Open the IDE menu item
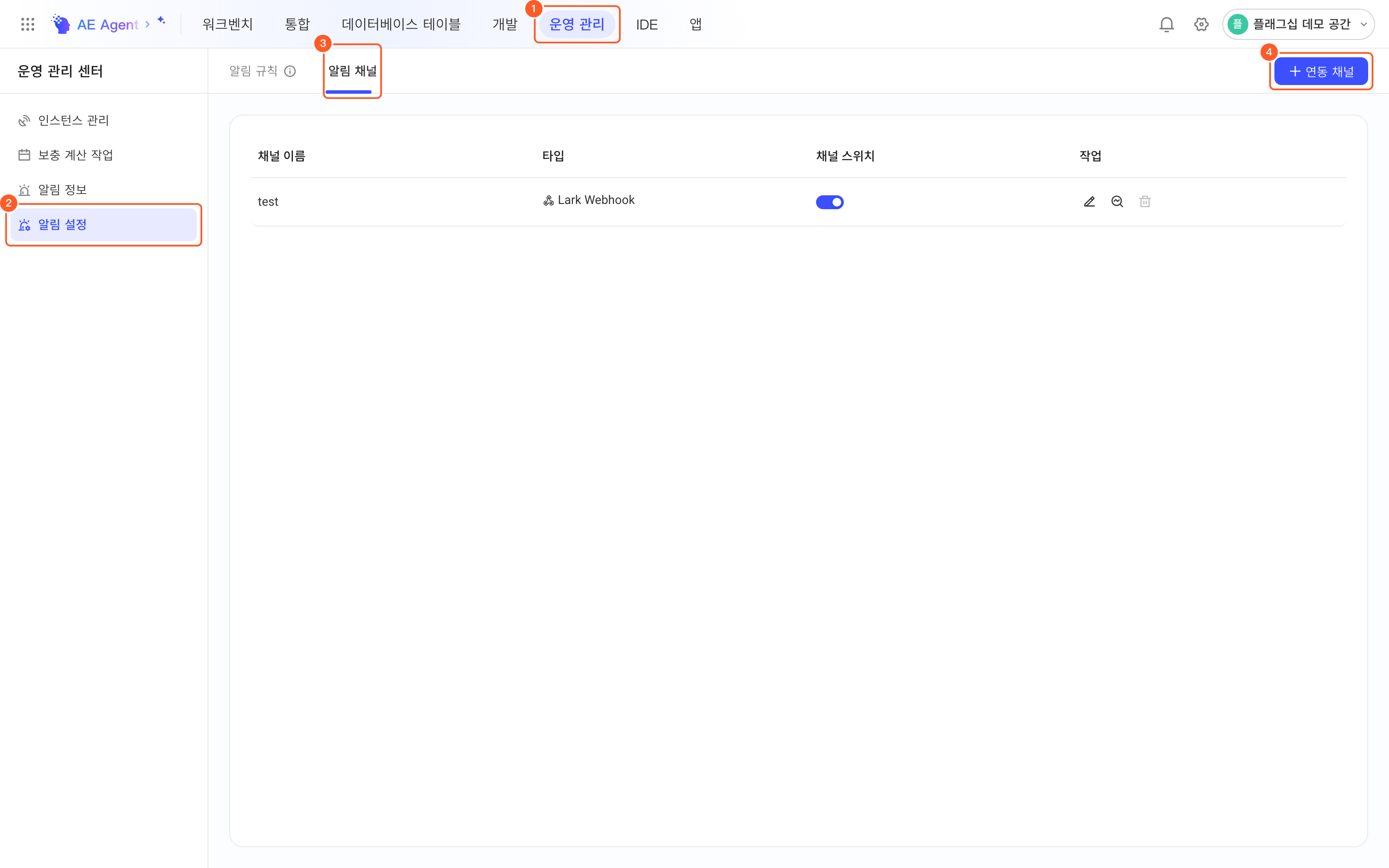 (x=646, y=25)
